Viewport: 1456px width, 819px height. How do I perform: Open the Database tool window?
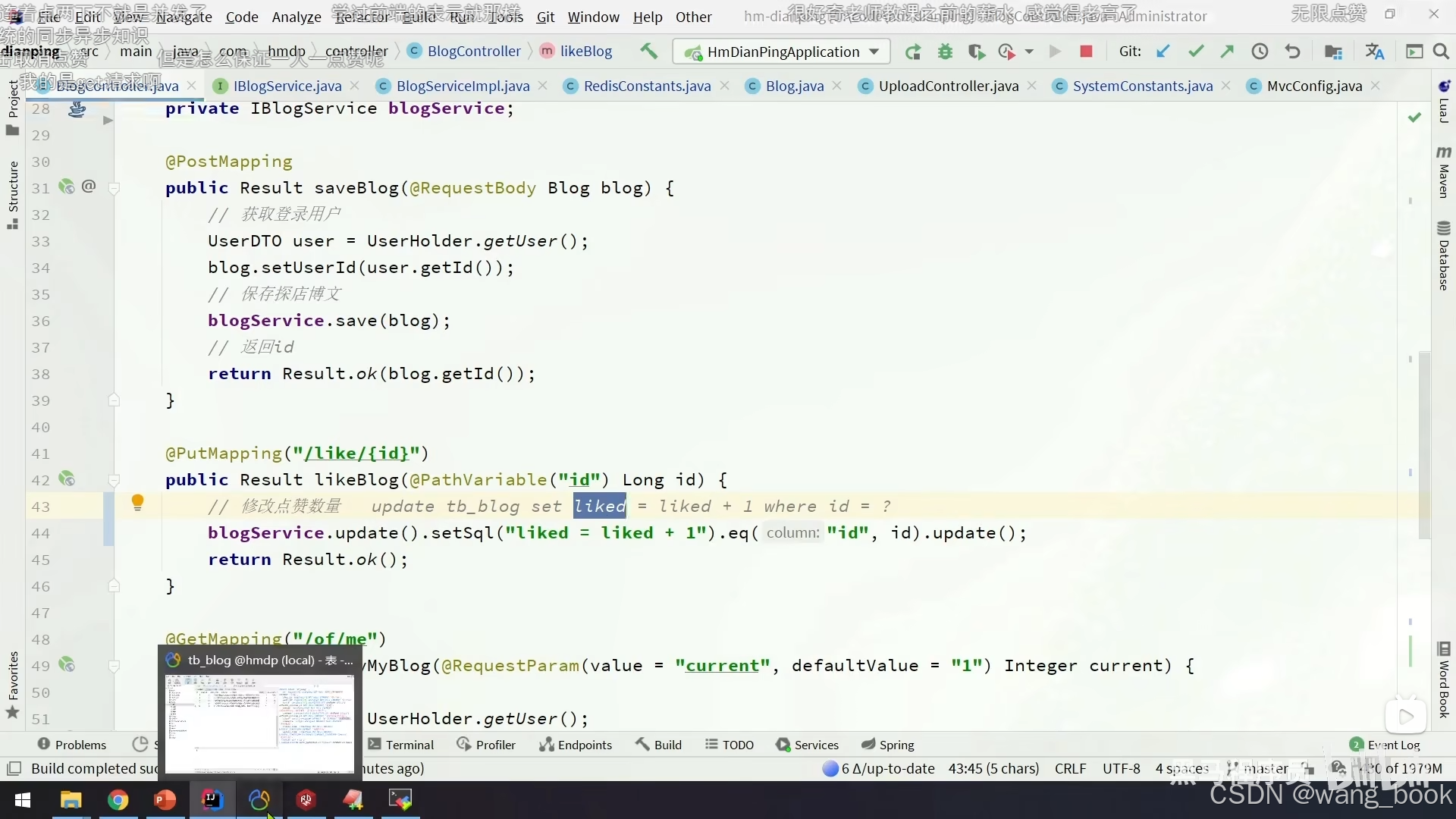pyautogui.click(x=1444, y=256)
